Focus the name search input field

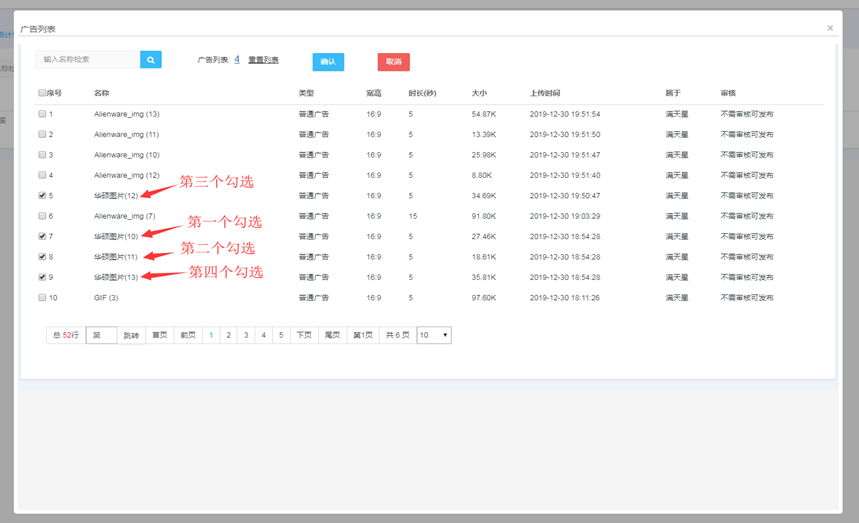88,60
